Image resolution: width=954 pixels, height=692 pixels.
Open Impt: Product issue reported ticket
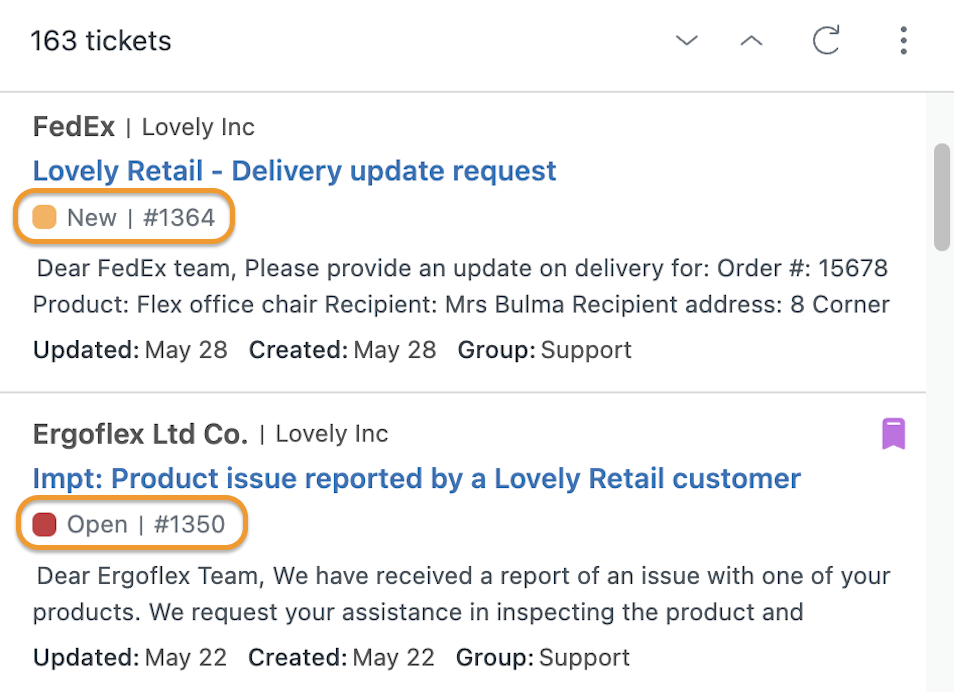click(417, 478)
